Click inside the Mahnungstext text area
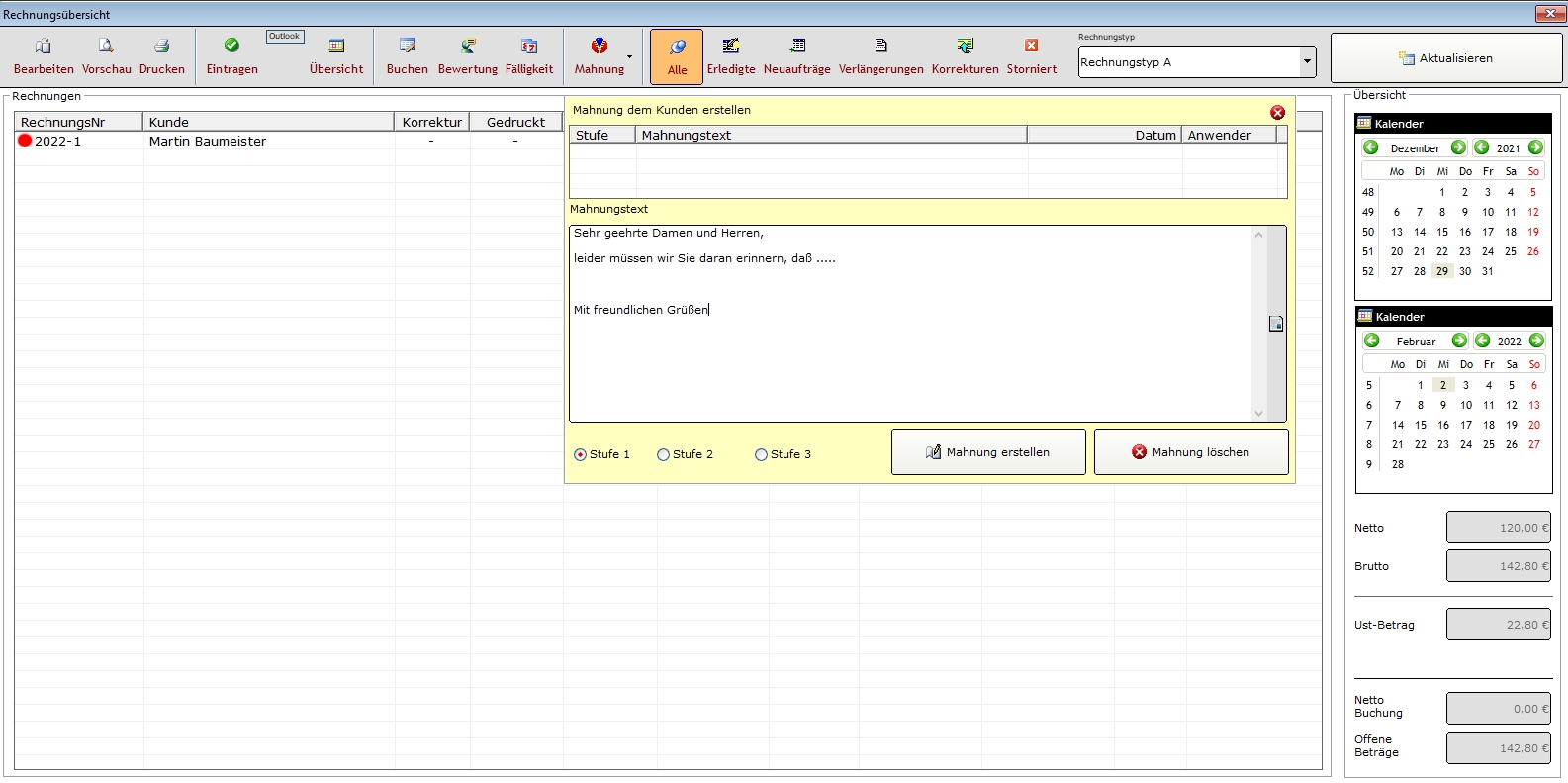Viewport: 1568px width, 783px height. coord(910,324)
